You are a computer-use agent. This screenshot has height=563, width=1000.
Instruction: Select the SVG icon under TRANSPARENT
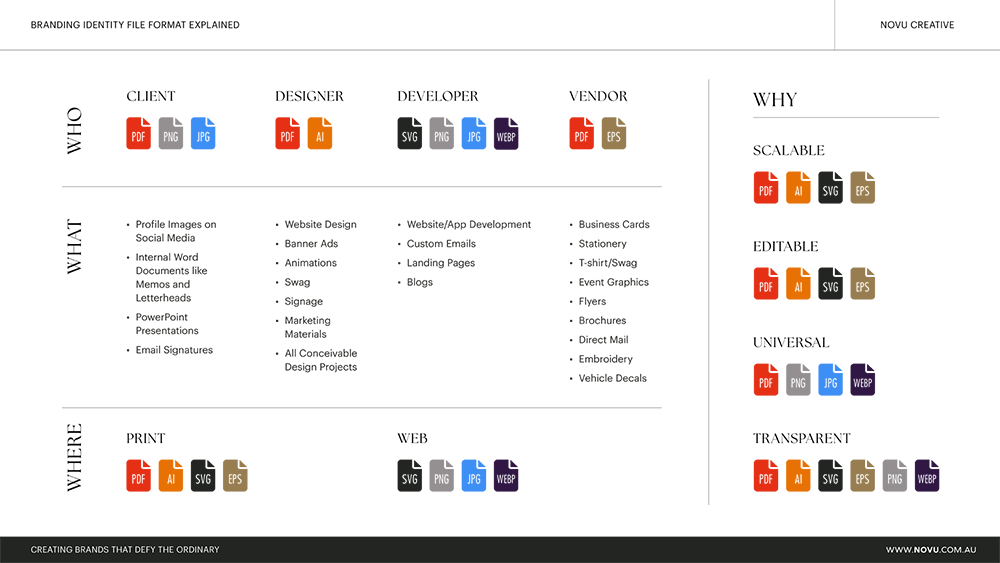coord(830,476)
